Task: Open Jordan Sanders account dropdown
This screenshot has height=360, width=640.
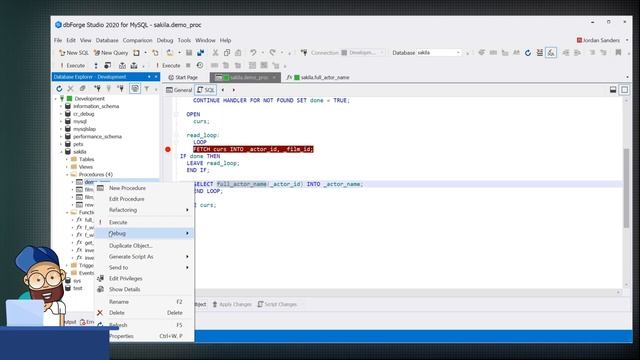Action: [627, 40]
